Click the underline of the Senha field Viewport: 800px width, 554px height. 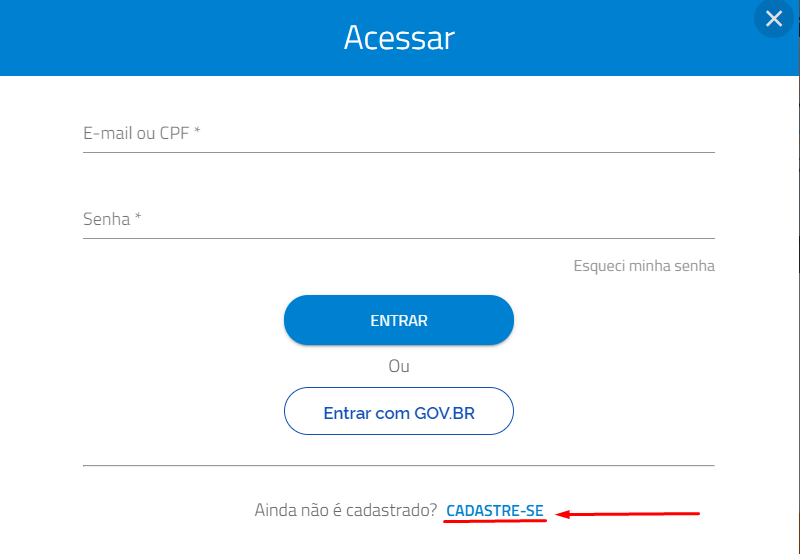(x=398, y=238)
